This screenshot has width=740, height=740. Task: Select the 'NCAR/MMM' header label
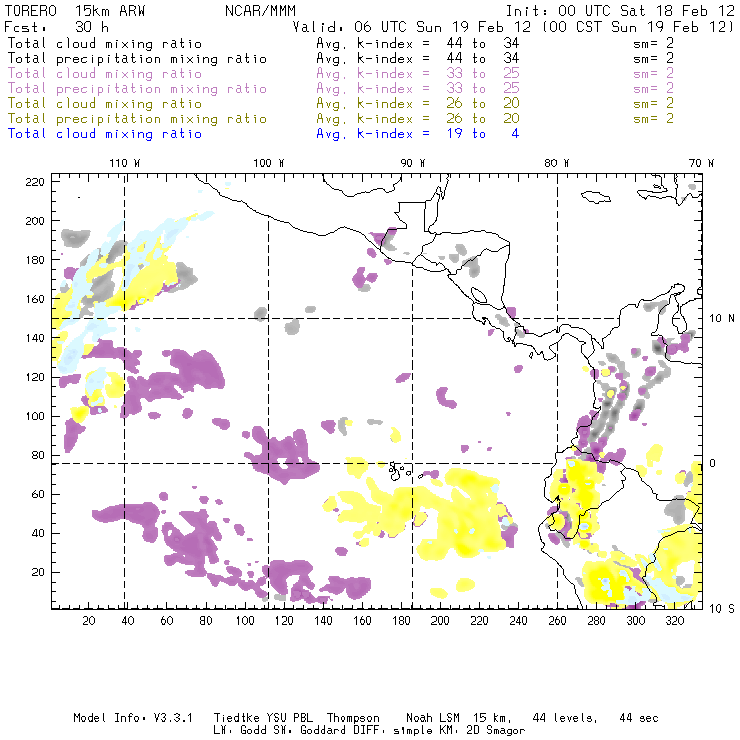(261, 11)
